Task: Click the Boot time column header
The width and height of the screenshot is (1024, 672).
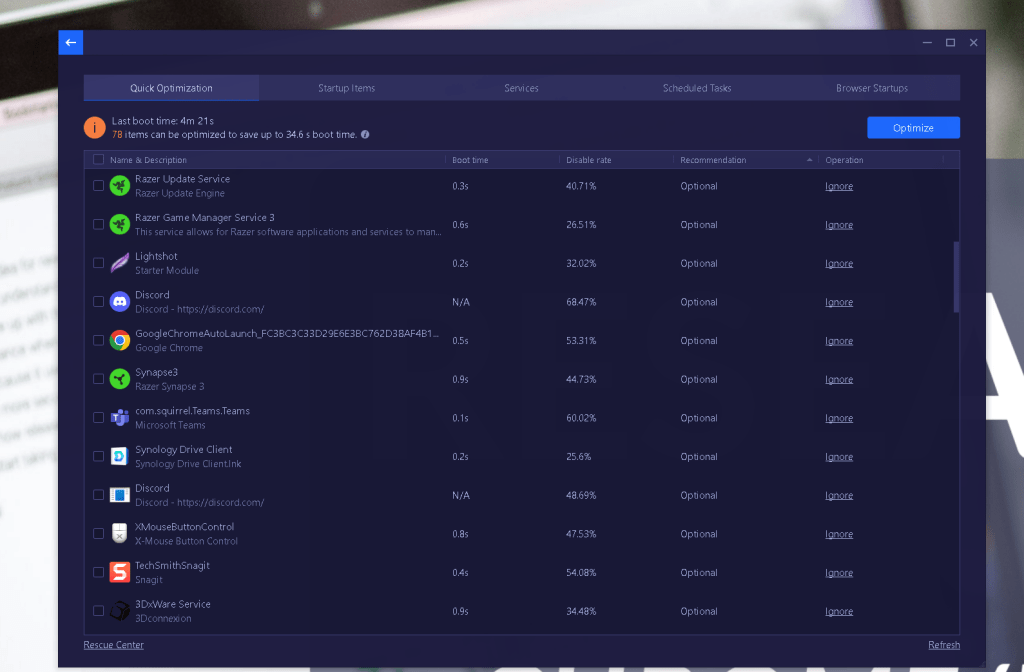Action: click(470, 160)
